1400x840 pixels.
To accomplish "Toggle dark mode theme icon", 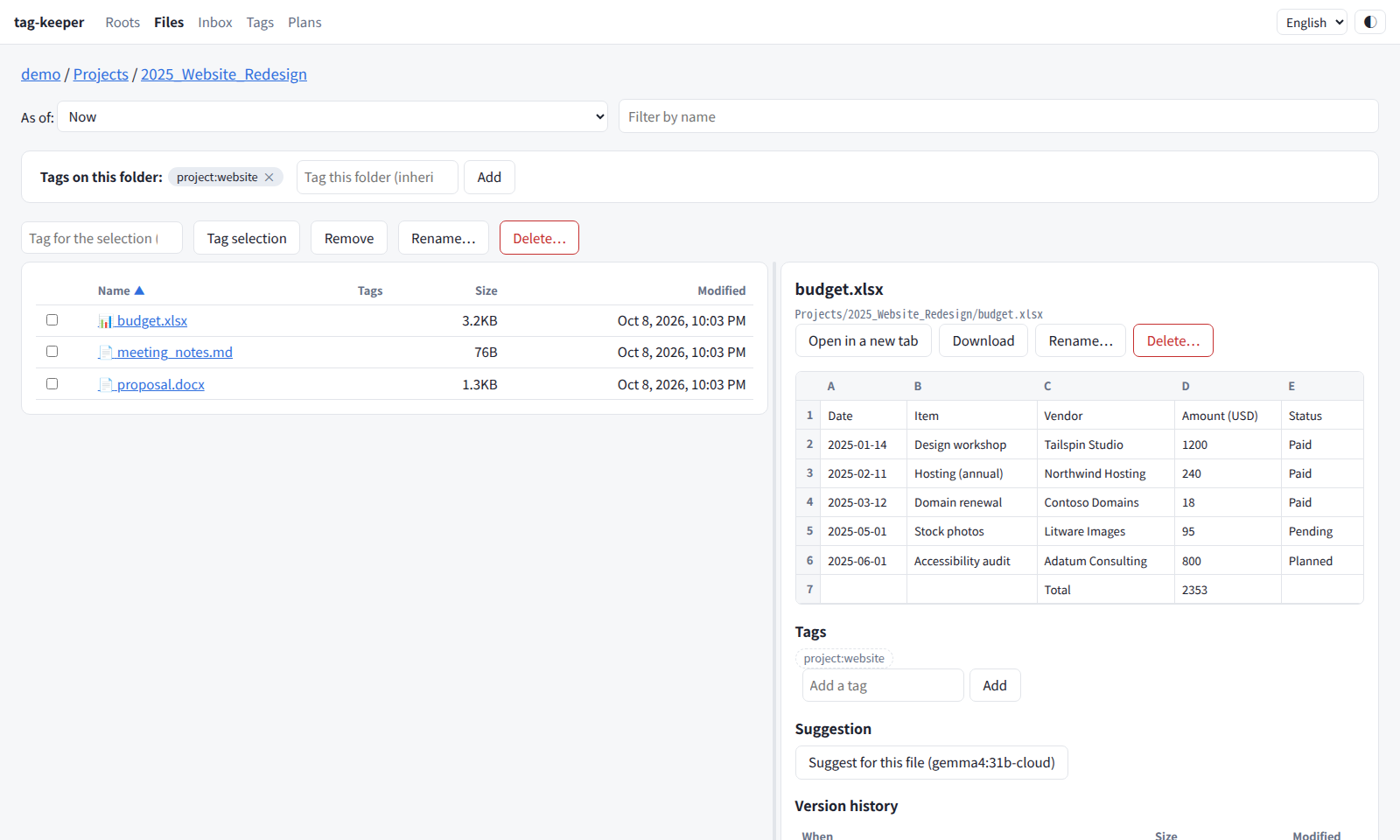I will pos(1370,22).
